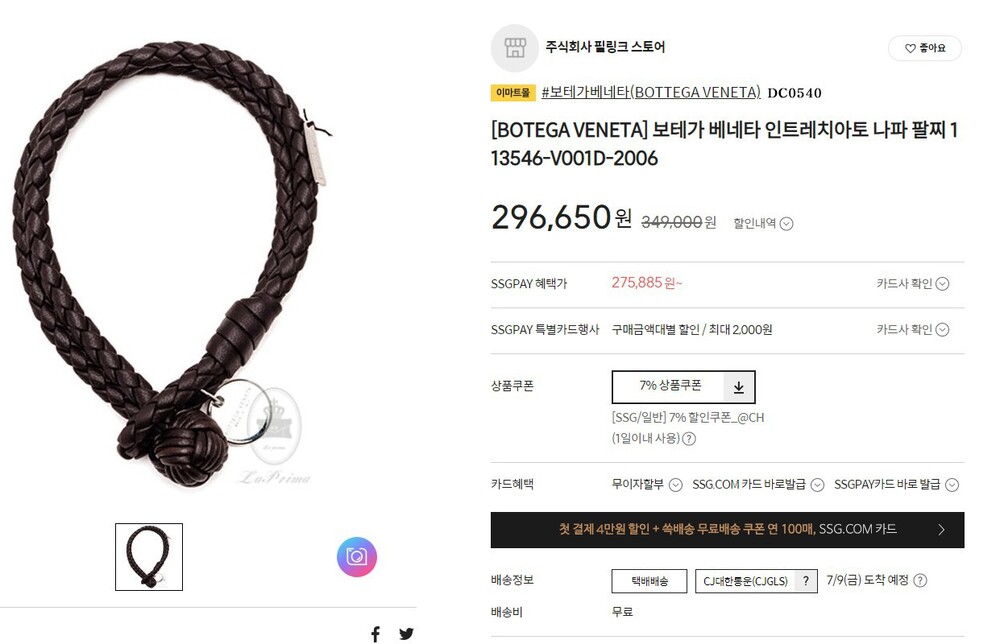The image size is (1000, 644).
Task: Expand 카드사 확인 beside SSGPAY 특별카드행사
Action: point(913,330)
